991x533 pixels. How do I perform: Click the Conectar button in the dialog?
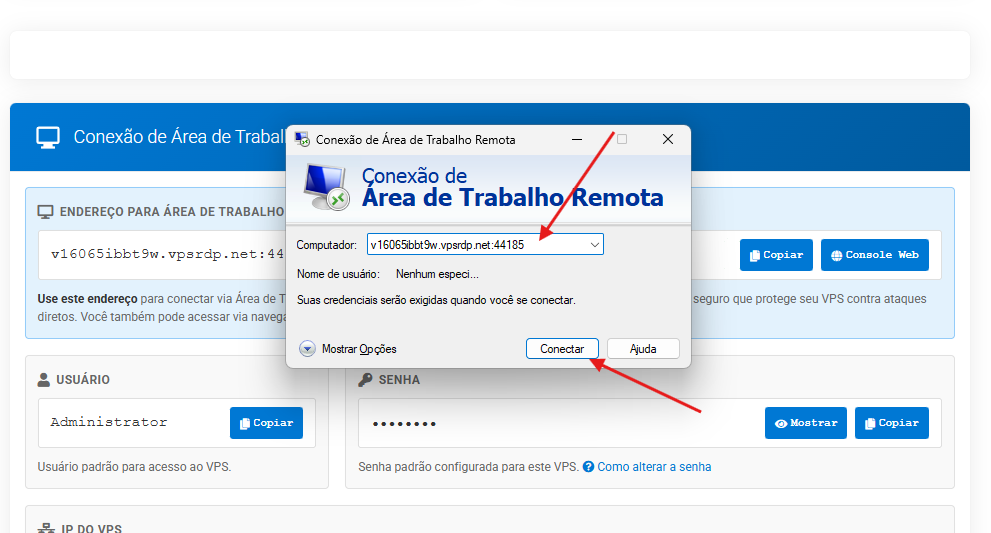click(562, 349)
